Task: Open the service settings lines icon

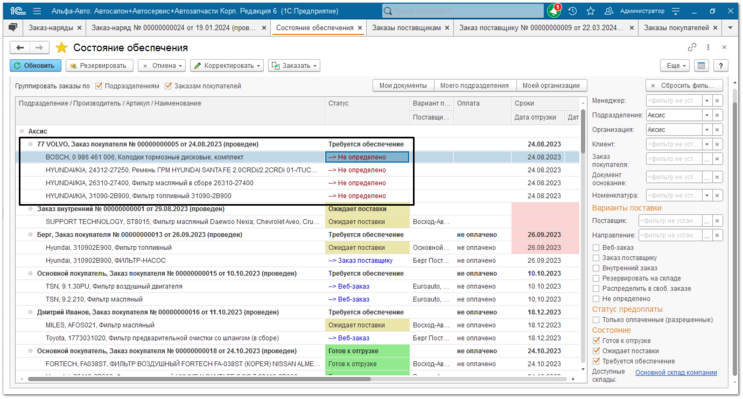Action: click(x=676, y=11)
